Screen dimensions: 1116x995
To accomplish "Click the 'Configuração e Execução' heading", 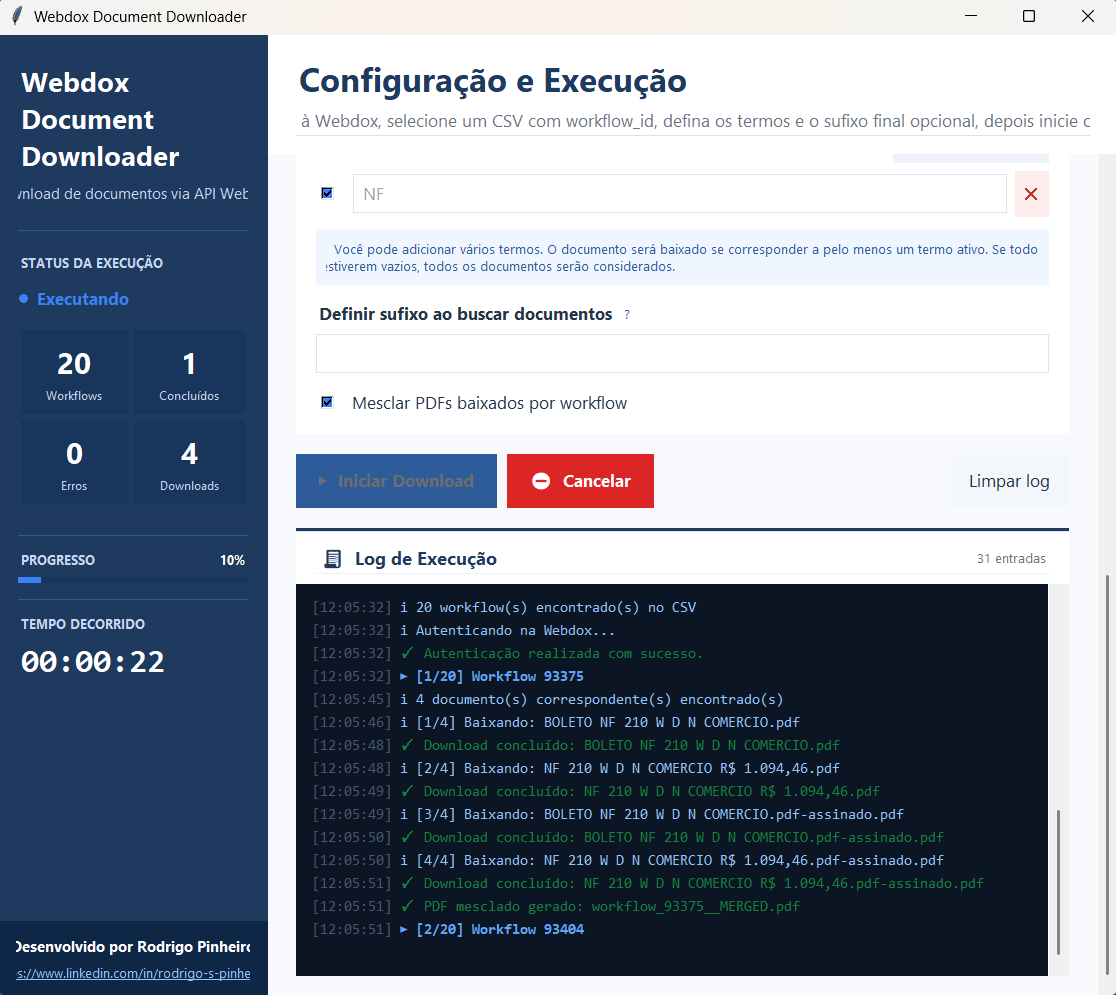I will (x=493, y=80).
